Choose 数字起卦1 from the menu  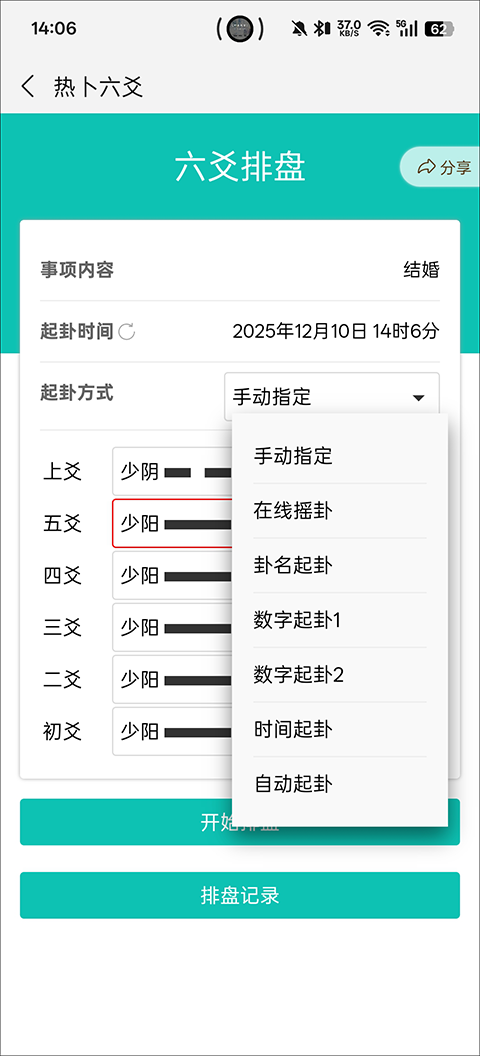(340, 620)
